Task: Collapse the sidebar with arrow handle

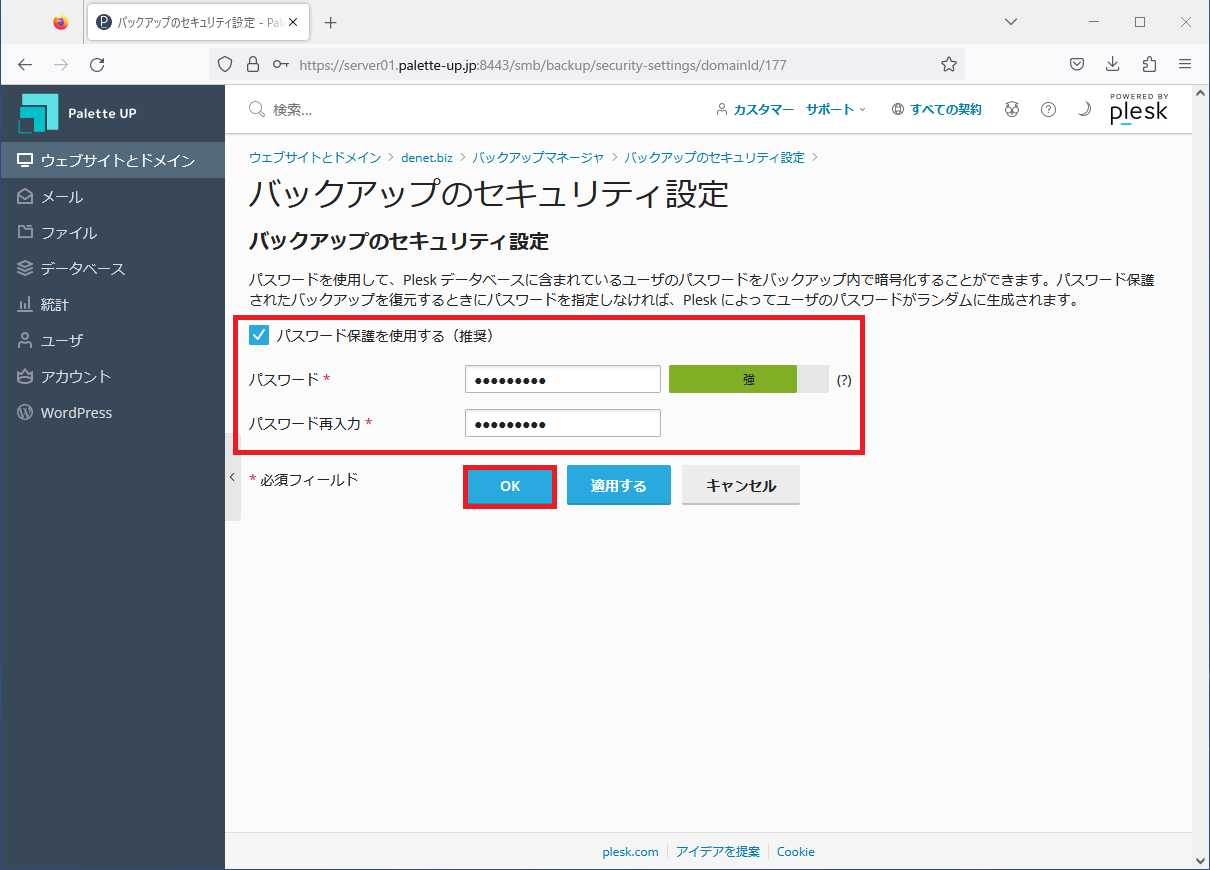Action: tap(233, 478)
